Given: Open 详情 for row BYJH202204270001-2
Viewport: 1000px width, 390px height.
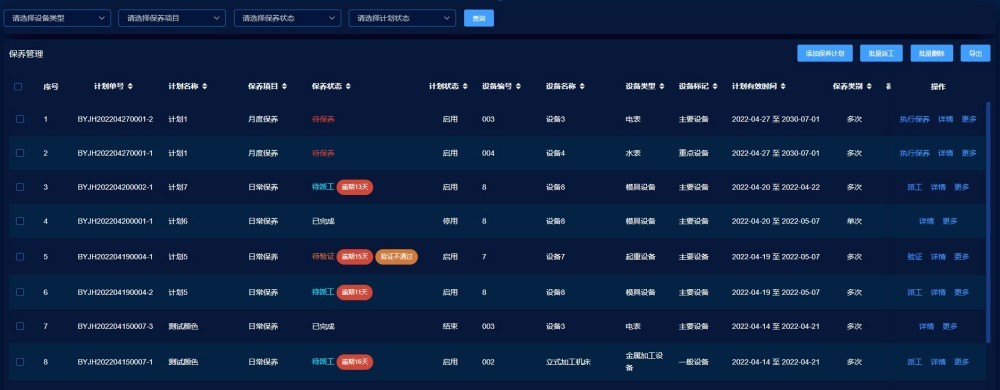Looking at the screenshot, I should [x=946, y=119].
